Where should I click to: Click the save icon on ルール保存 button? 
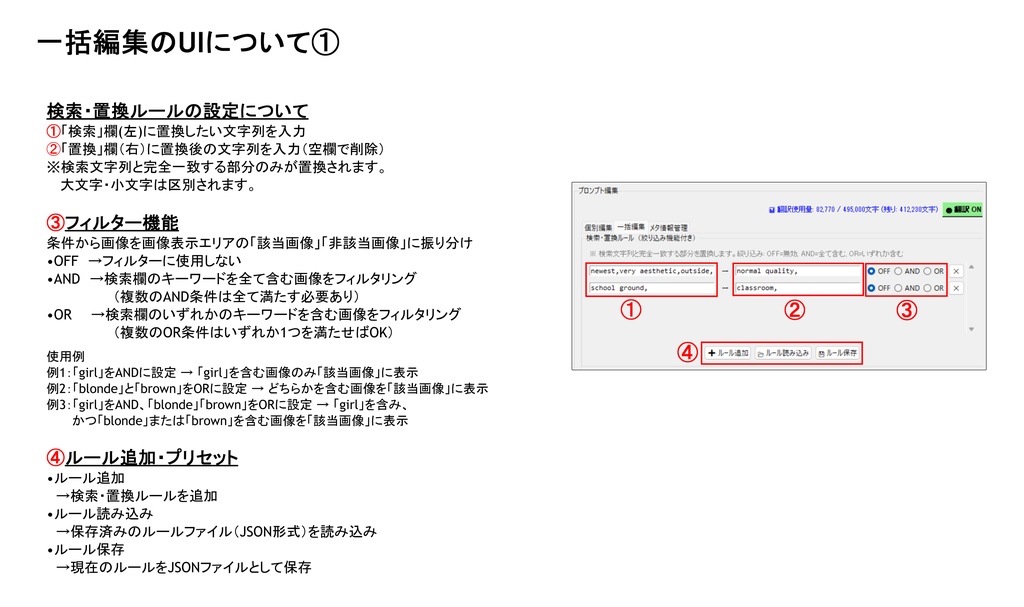click(x=822, y=350)
